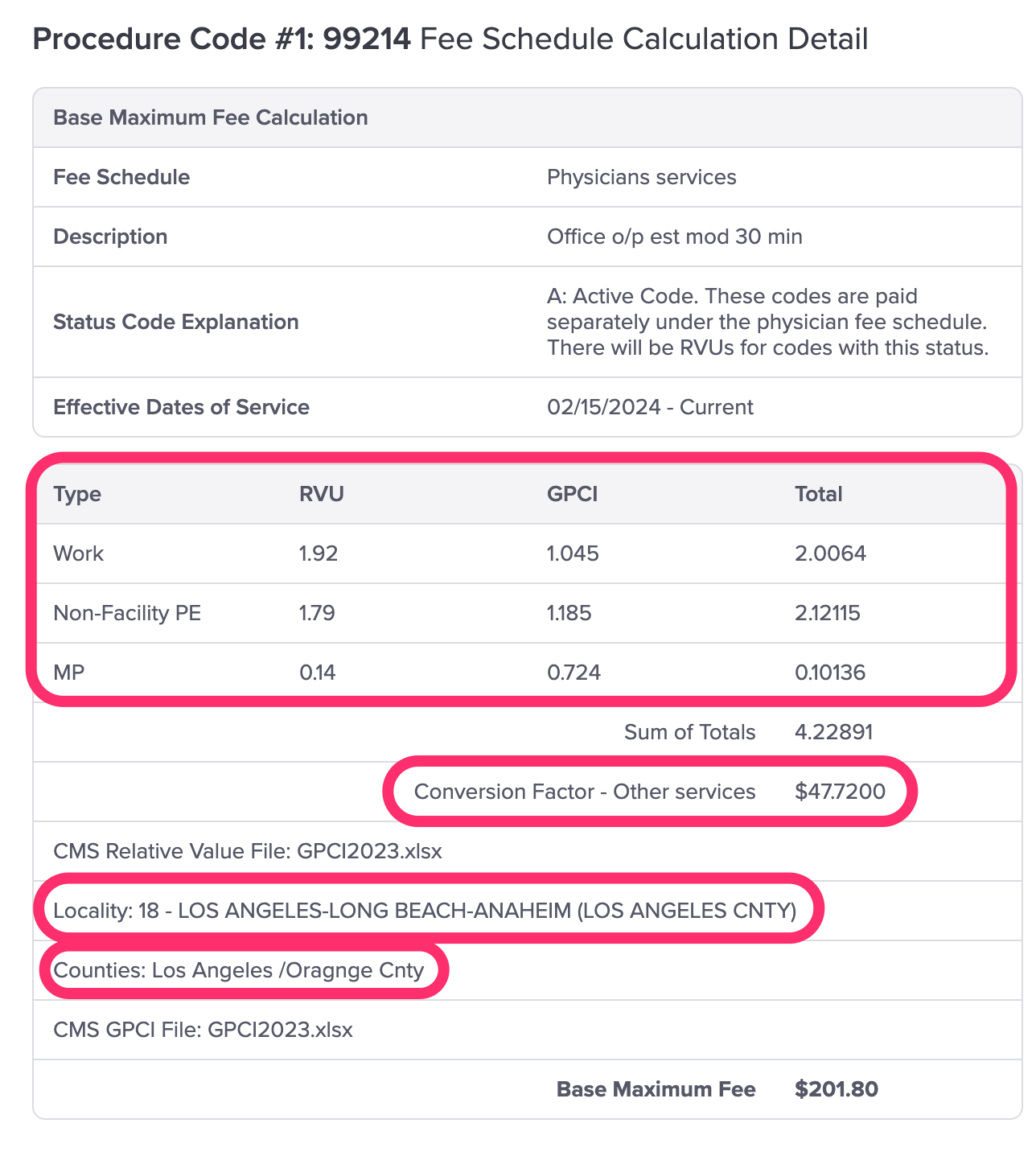Click the MP GPCI value 0.724
The image size is (1036, 1152).
point(573,673)
